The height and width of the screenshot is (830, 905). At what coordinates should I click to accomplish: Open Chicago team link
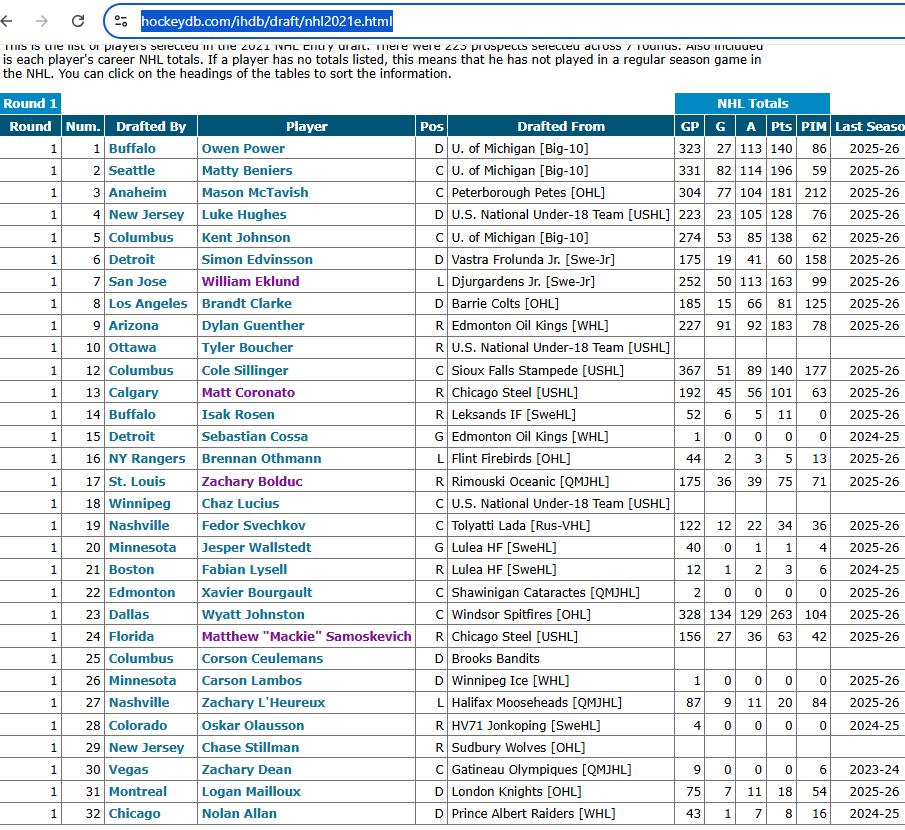(x=134, y=813)
